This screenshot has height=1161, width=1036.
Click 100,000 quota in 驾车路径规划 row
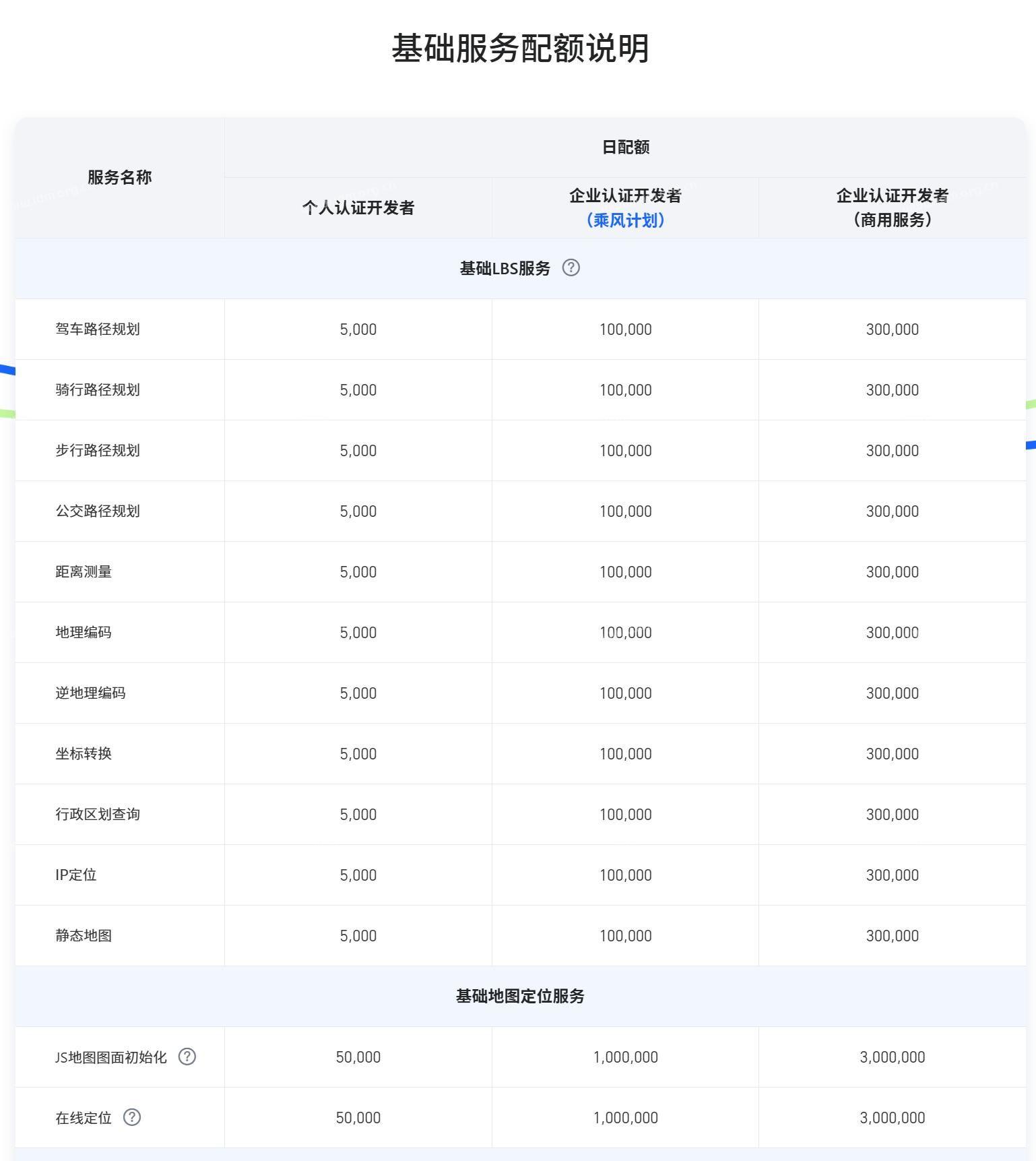point(626,330)
